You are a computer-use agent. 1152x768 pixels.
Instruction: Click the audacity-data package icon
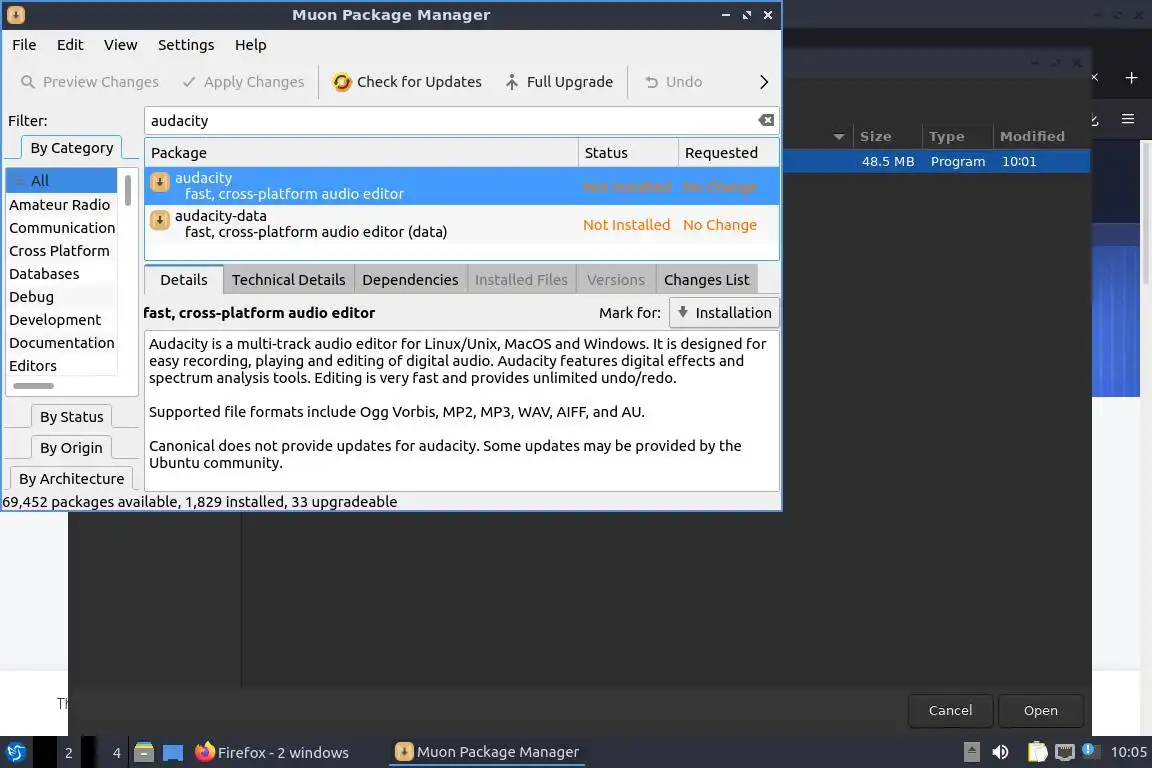(x=159, y=220)
